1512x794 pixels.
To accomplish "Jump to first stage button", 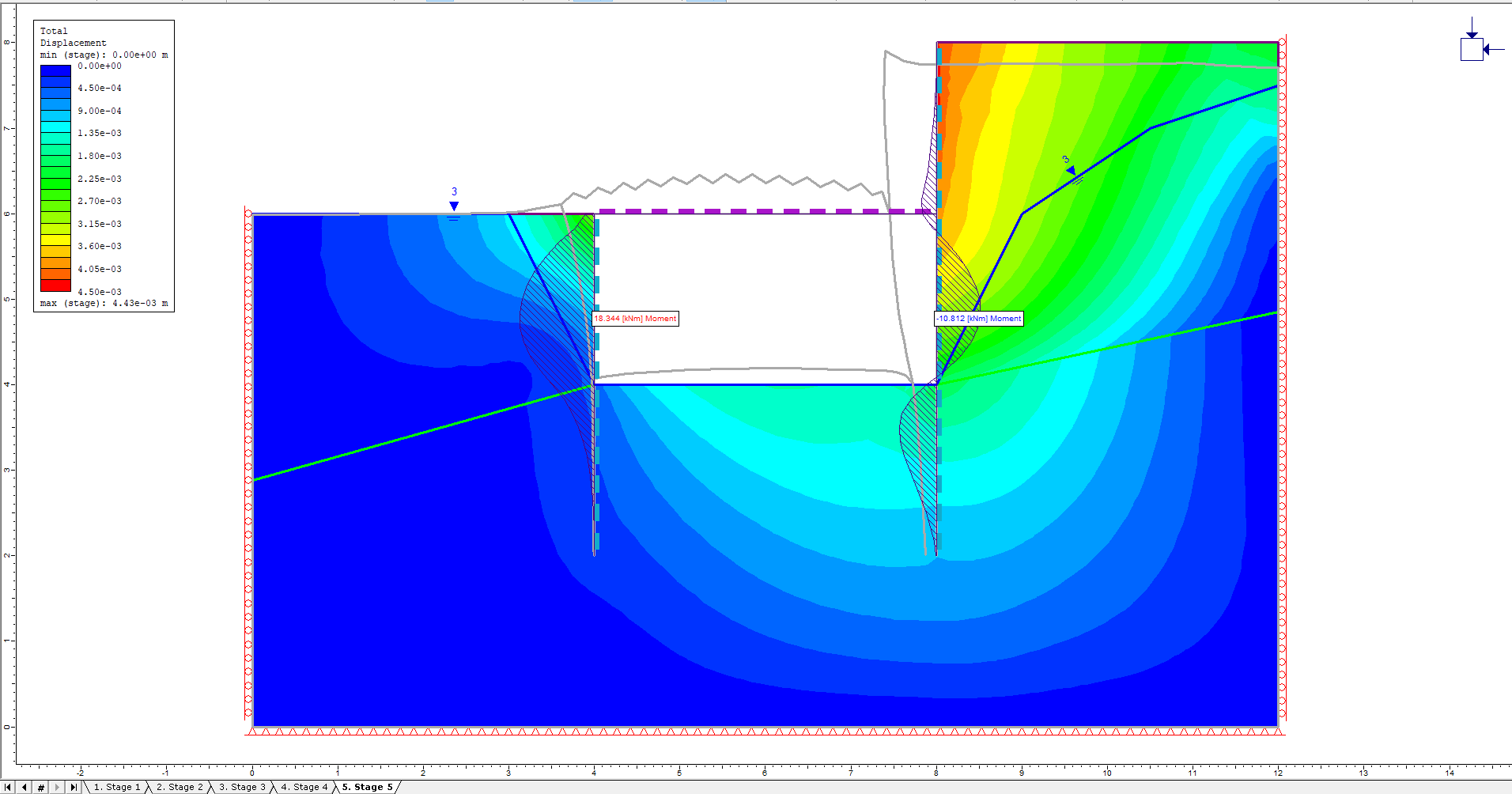I will (7, 787).
